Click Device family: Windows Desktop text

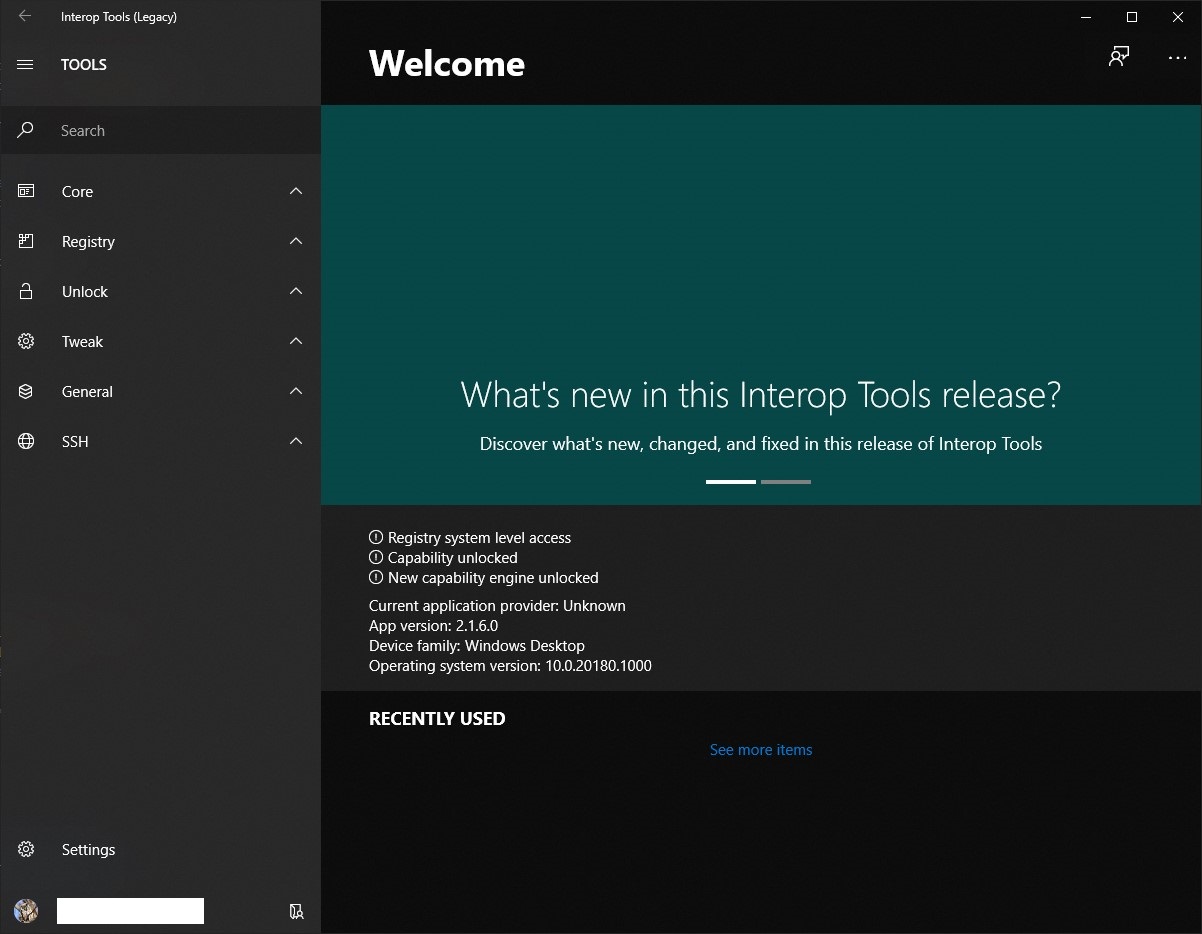click(x=477, y=646)
